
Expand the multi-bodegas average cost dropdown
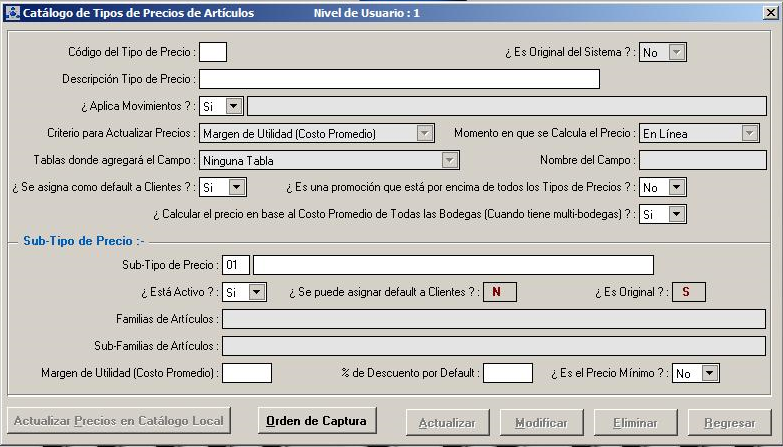click(x=676, y=214)
